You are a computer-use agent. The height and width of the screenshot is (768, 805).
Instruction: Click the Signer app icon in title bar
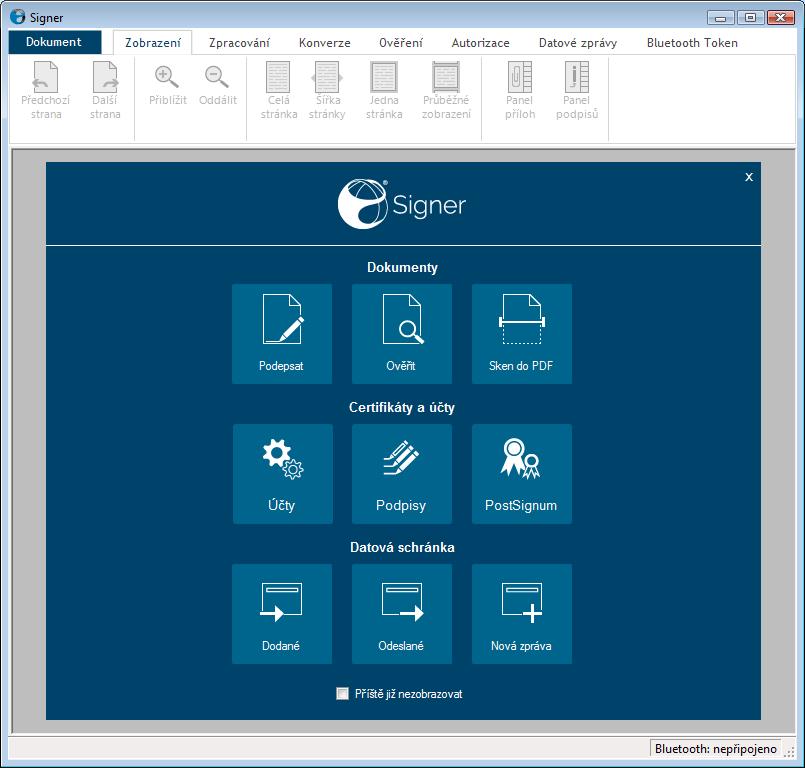coord(17,16)
